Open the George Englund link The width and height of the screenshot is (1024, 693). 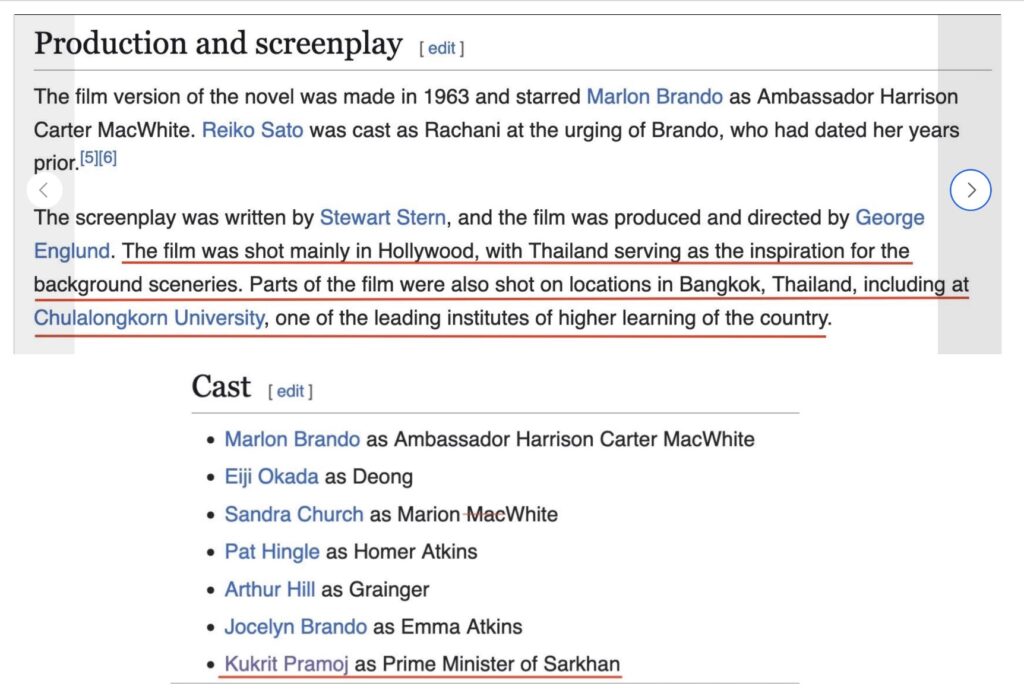(x=889, y=217)
